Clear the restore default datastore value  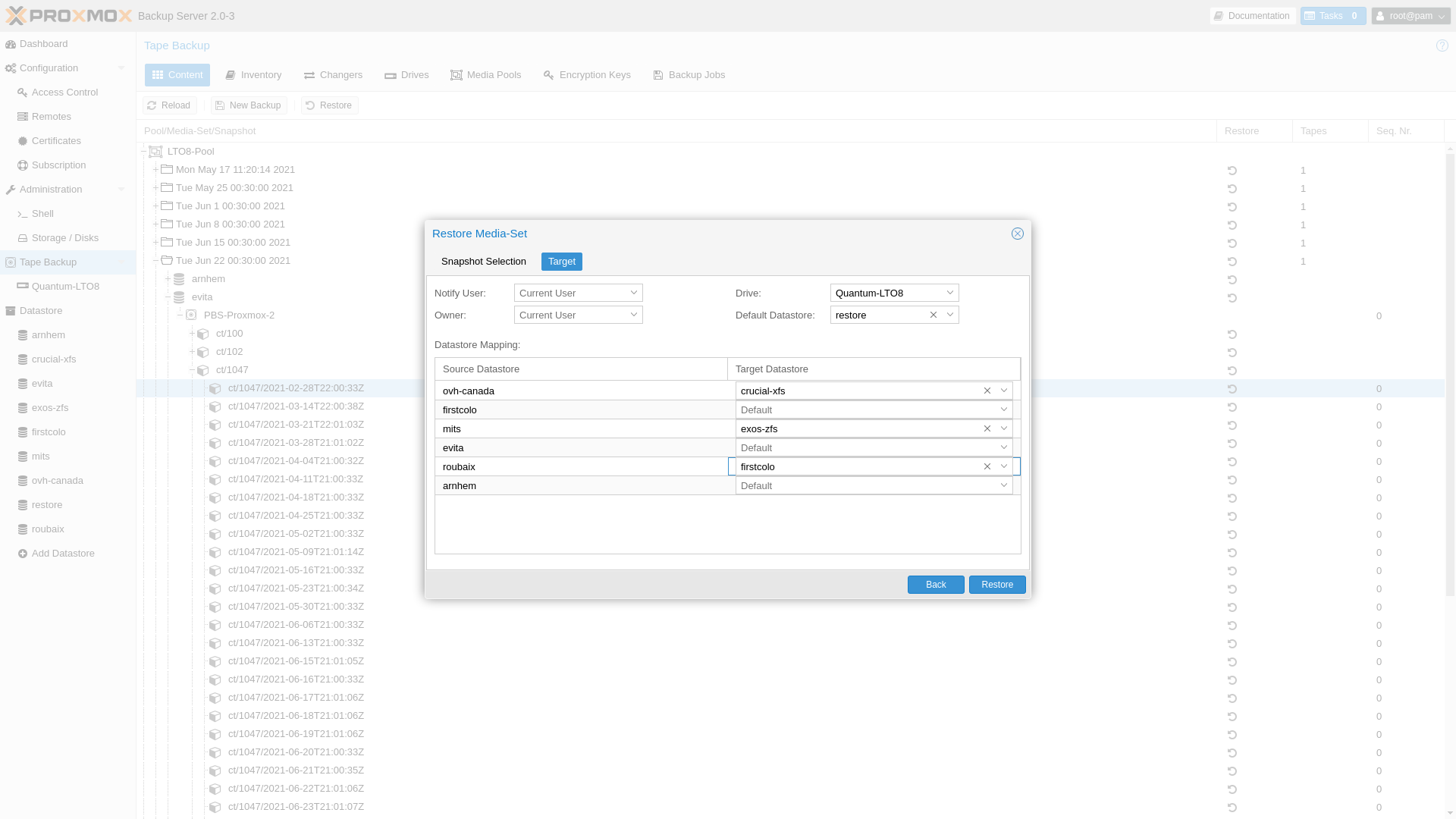[x=934, y=315]
